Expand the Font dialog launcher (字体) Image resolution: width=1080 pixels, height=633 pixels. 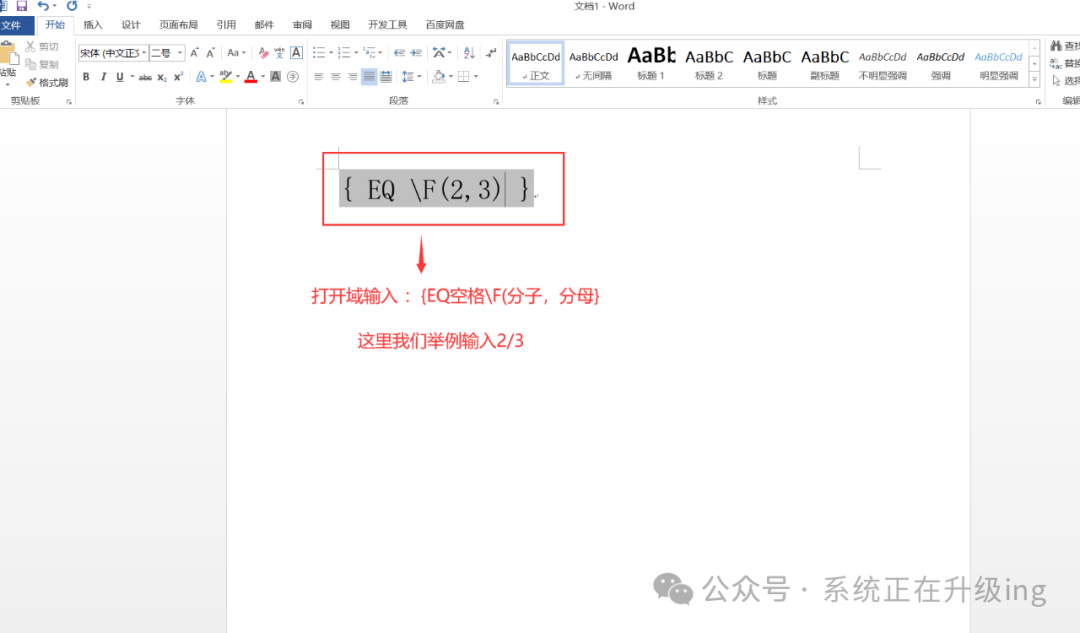pos(301,101)
